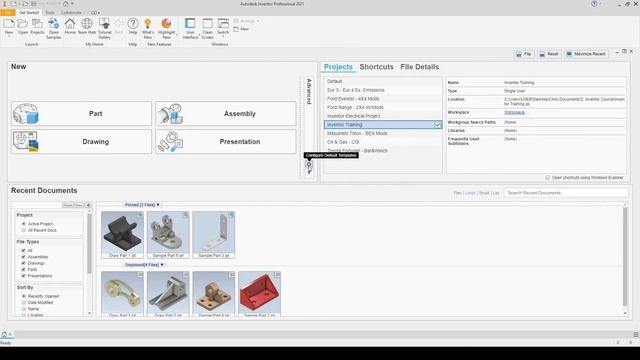640x360 pixels.
Task: Click hamburger menu icon at bottom right
Action: (636, 335)
